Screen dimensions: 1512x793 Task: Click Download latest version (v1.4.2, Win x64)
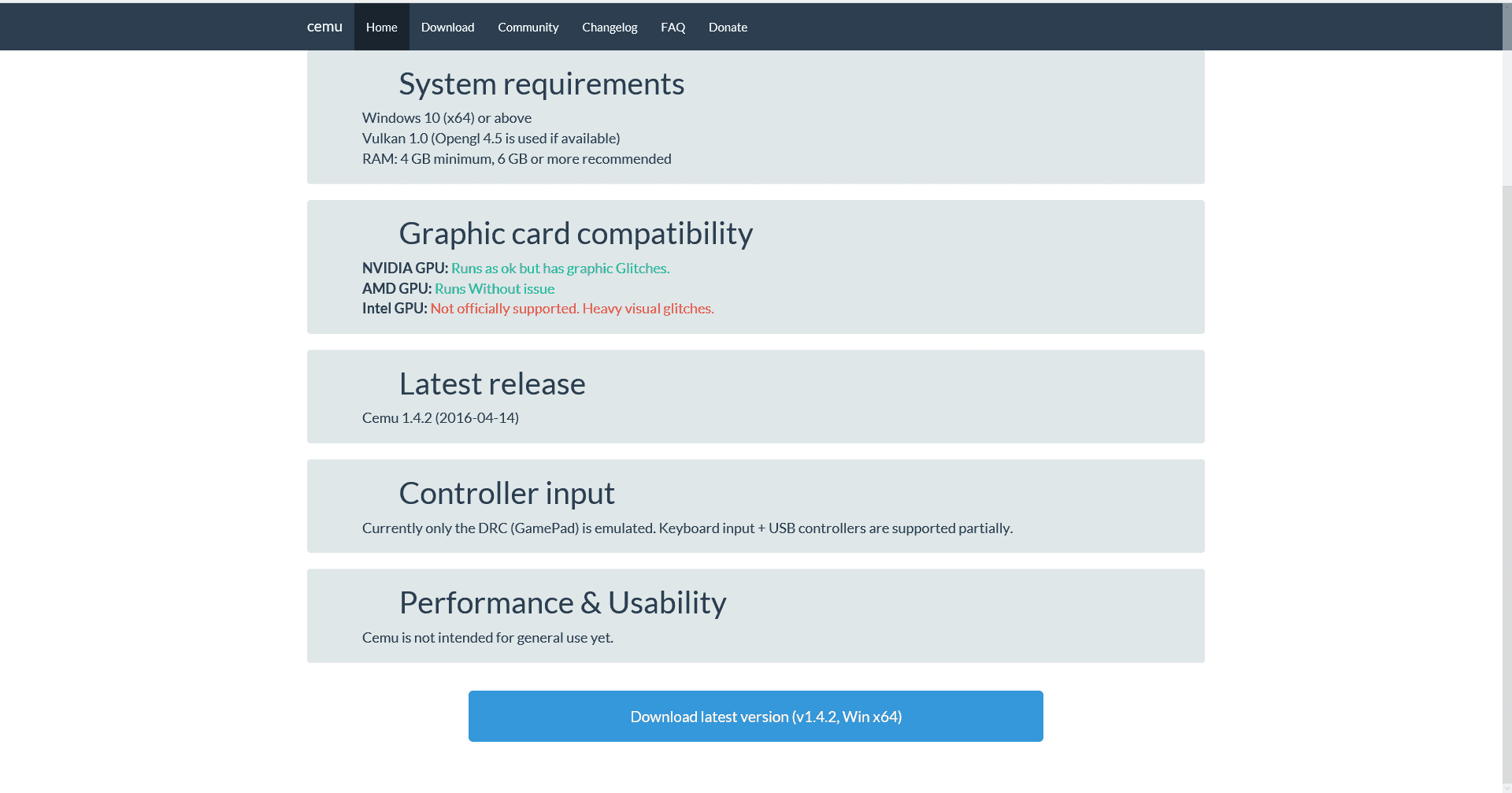coord(756,716)
